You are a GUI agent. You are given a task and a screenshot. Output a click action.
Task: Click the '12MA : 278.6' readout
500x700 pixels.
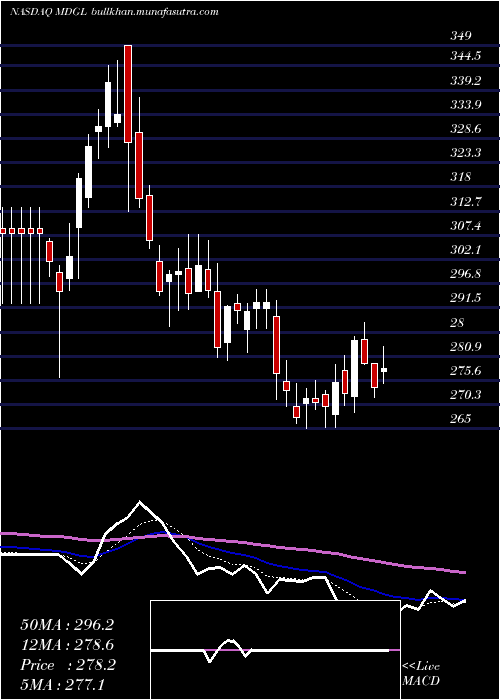tap(67, 645)
